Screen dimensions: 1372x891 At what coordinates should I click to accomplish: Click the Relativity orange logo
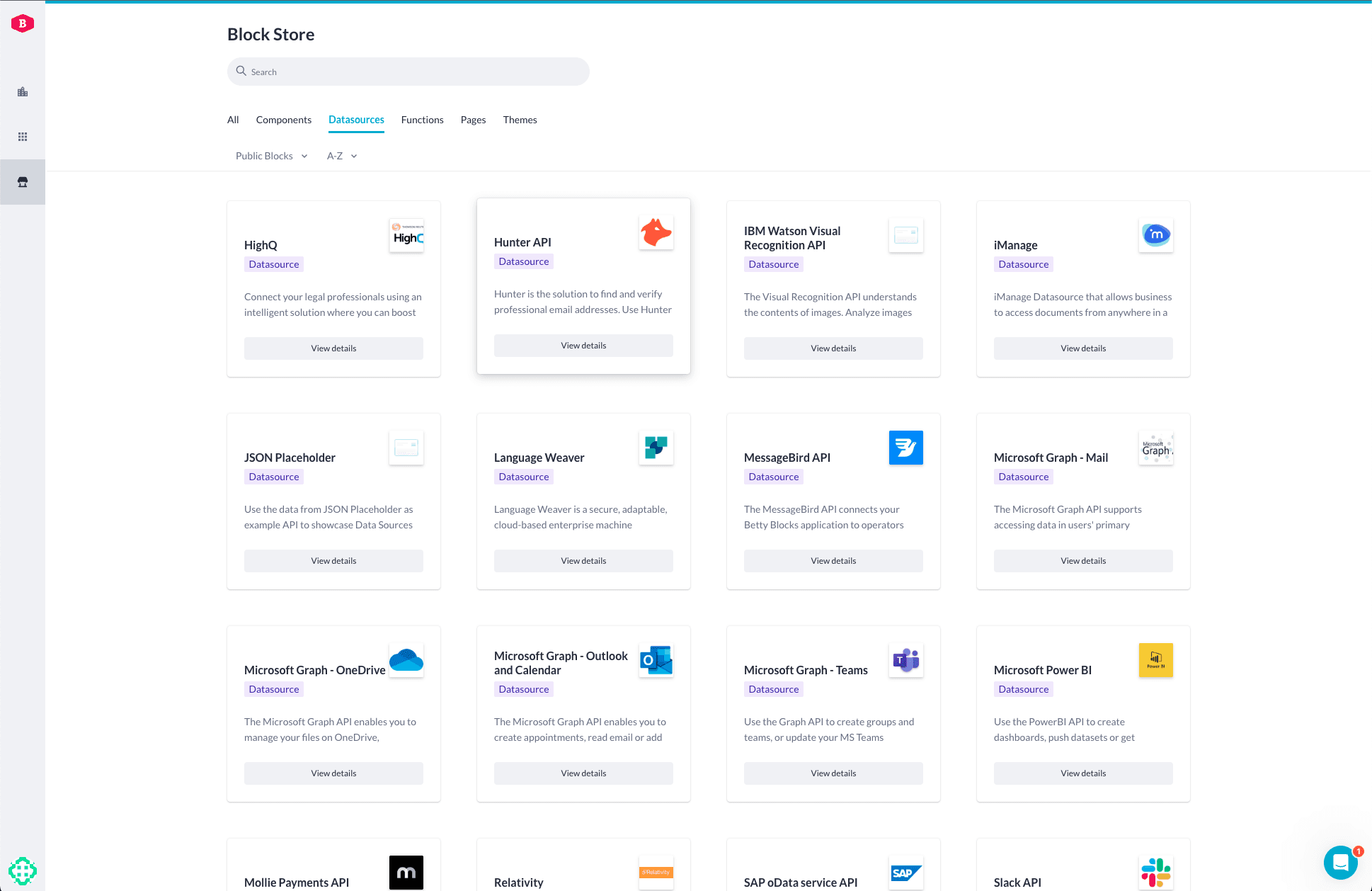pos(656,873)
